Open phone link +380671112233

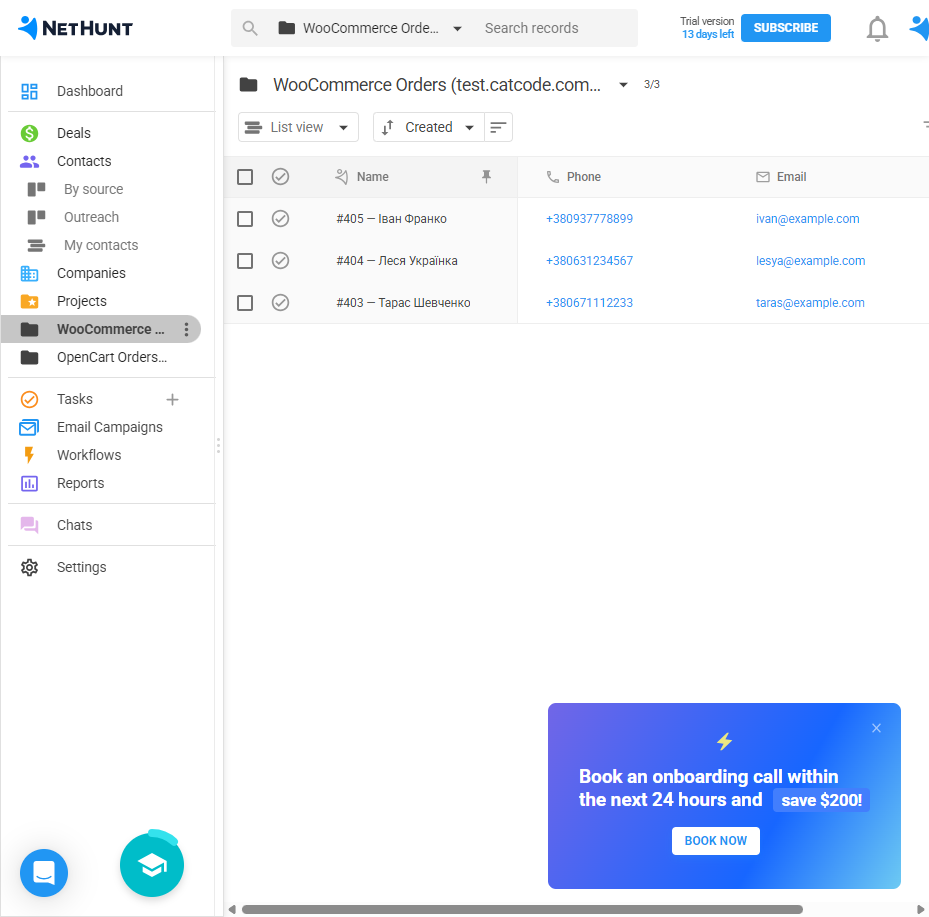(x=589, y=303)
